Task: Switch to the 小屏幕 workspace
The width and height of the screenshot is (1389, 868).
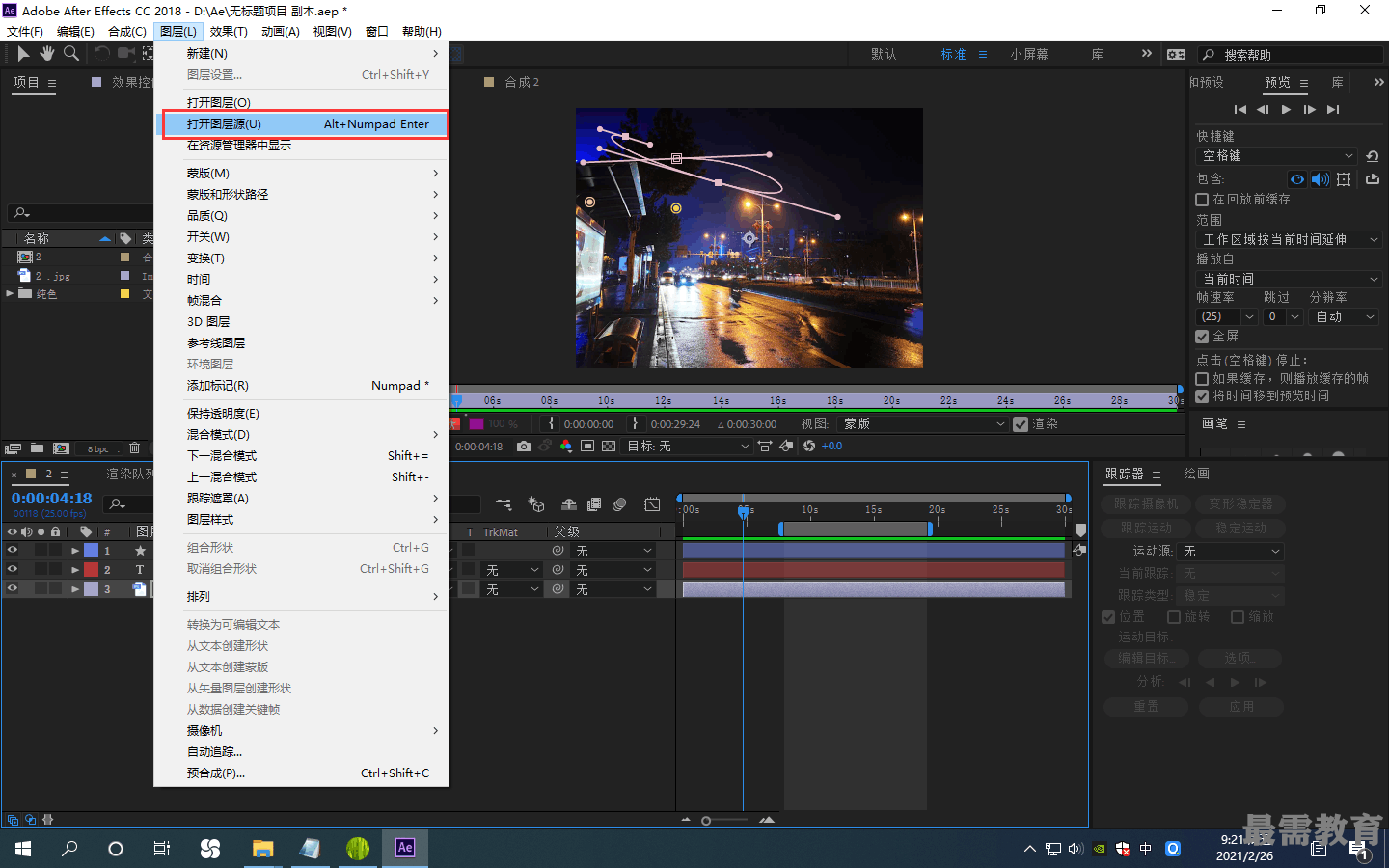Action: click(1029, 55)
